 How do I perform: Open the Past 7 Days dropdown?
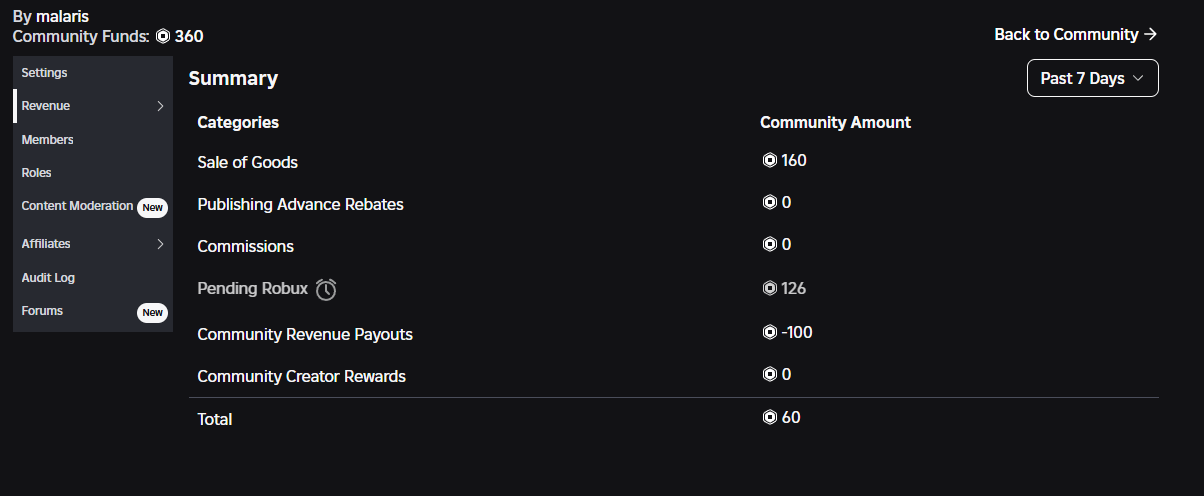(1092, 78)
